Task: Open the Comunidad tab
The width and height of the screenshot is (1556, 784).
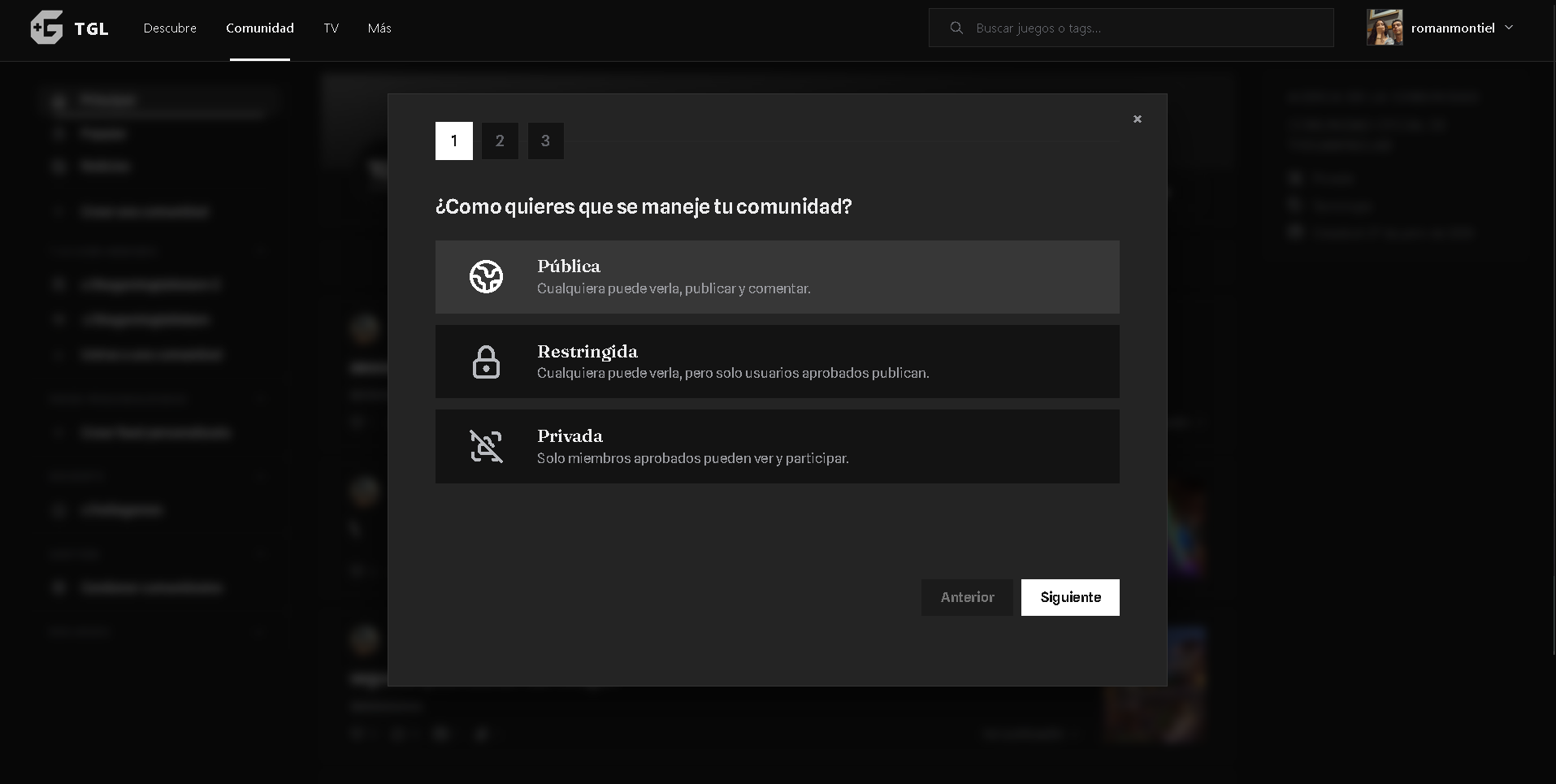Action: pos(260,28)
